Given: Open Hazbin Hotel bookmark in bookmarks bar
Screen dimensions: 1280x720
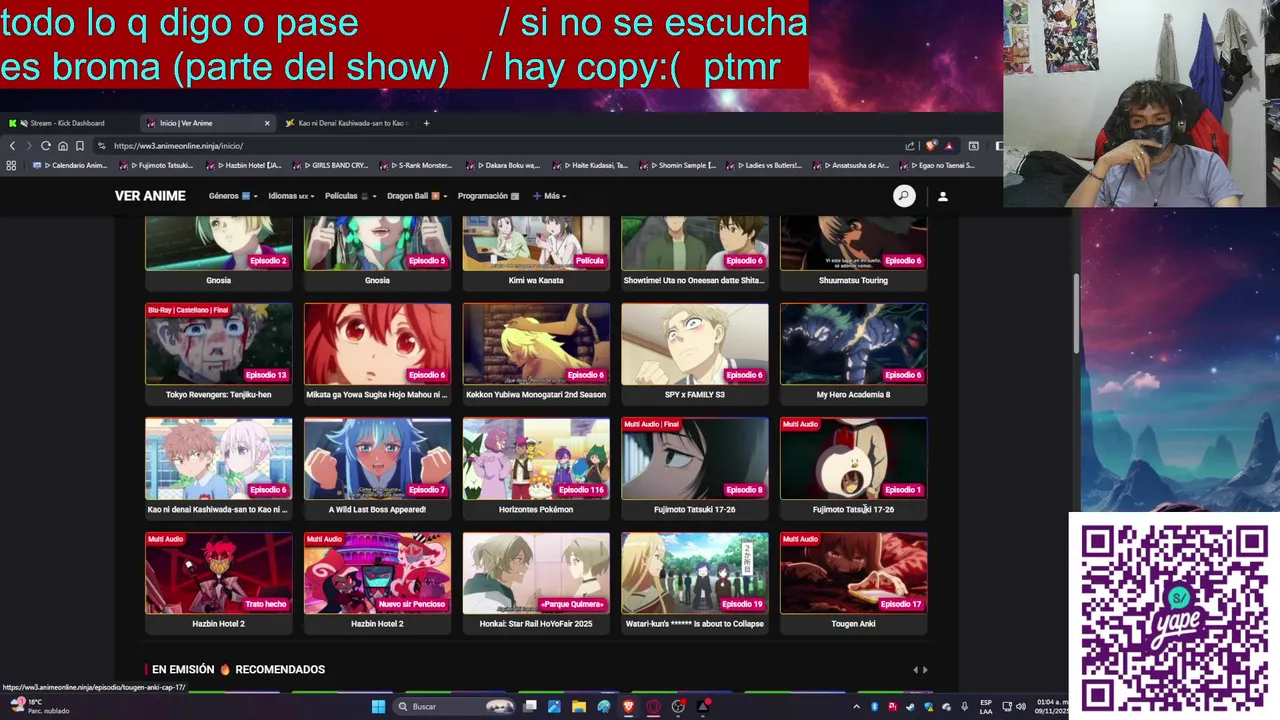Looking at the screenshot, I should click(x=246, y=165).
